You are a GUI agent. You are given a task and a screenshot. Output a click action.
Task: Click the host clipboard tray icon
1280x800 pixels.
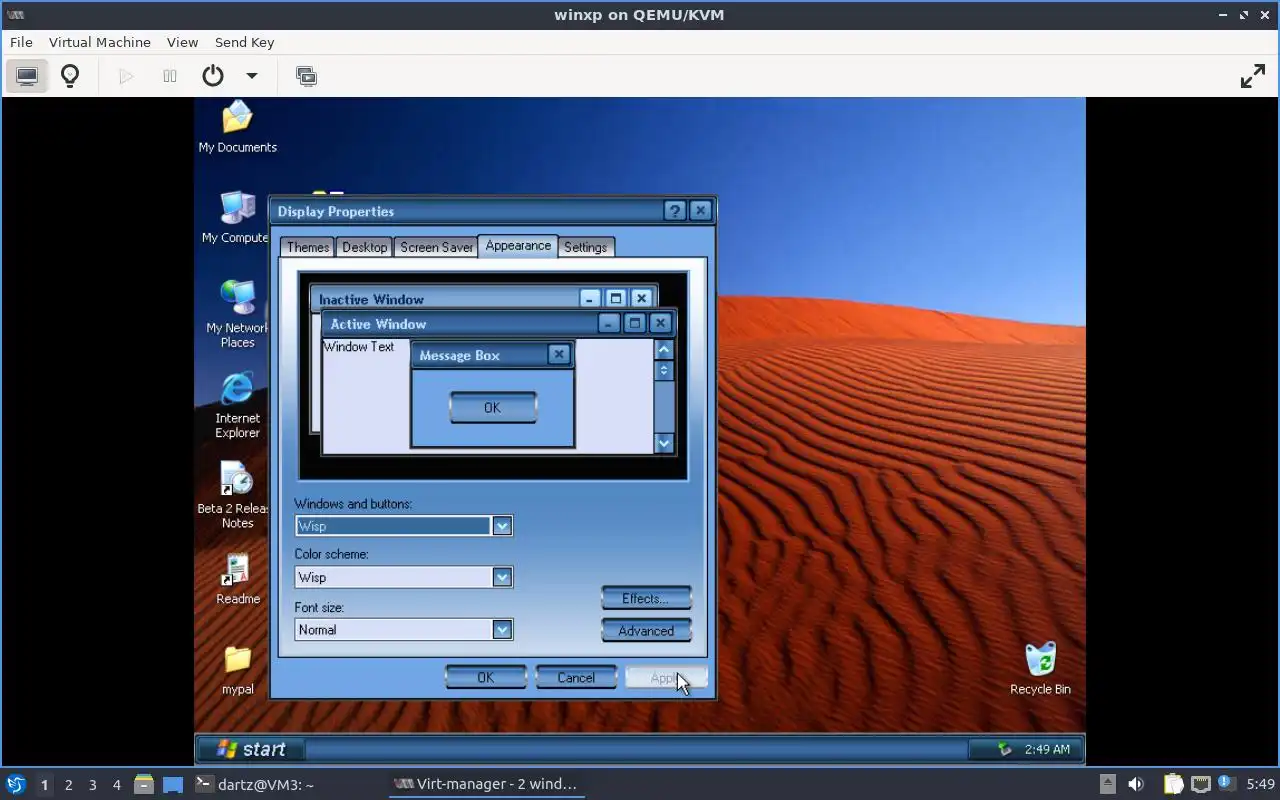coord(1173,784)
